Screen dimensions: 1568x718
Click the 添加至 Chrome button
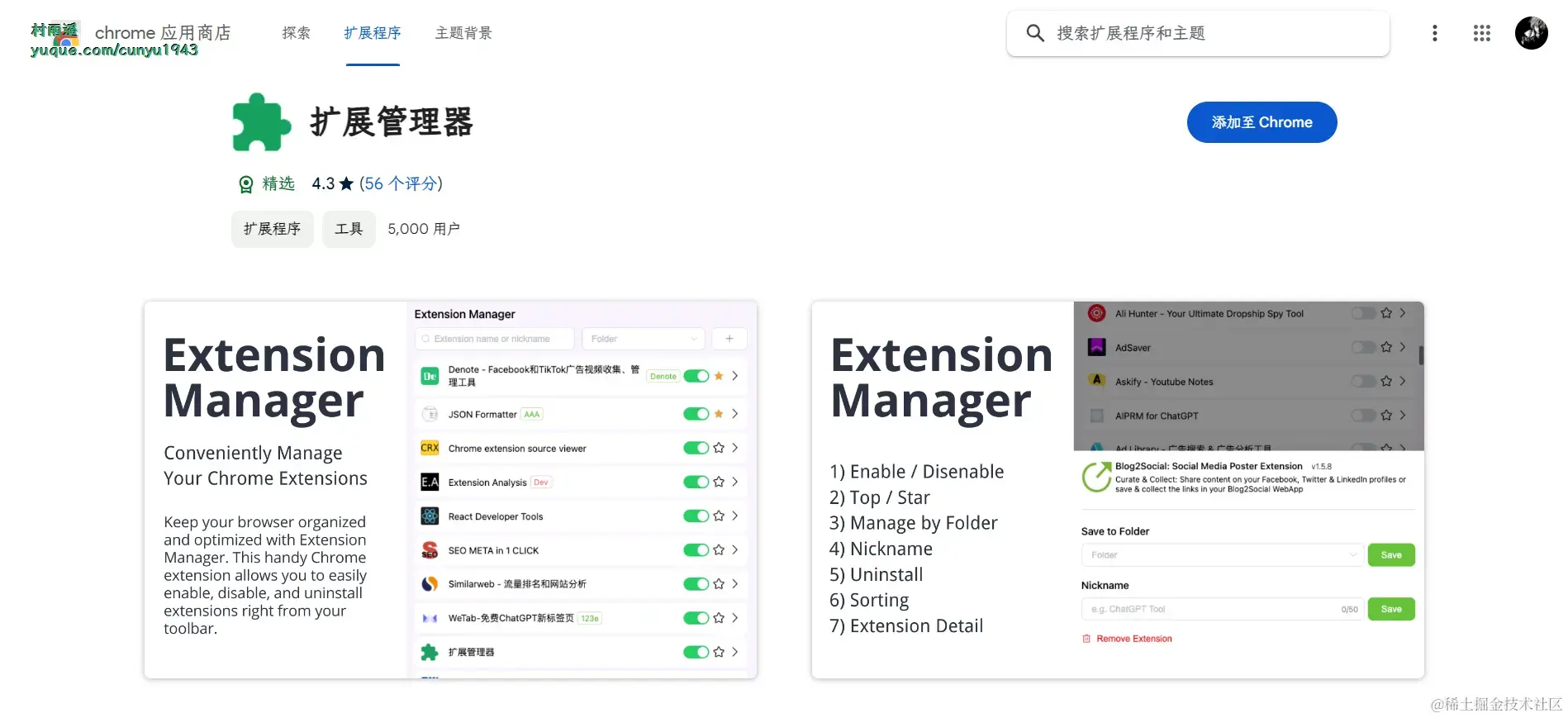click(x=1262, y=122)
